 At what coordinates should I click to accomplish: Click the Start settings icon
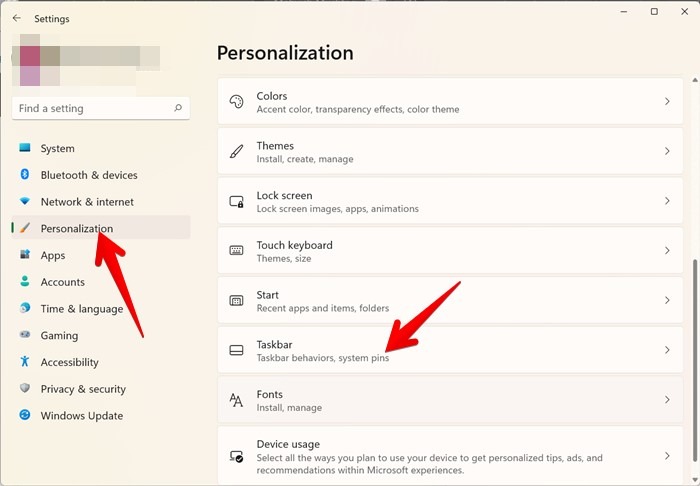[x=237, y=301]
